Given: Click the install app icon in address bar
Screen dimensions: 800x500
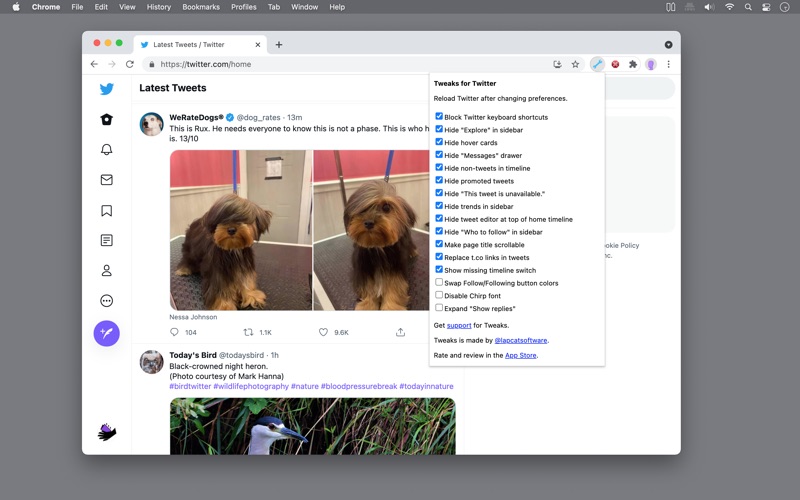Looking at the screenshot, I should (x=558, y=64).
